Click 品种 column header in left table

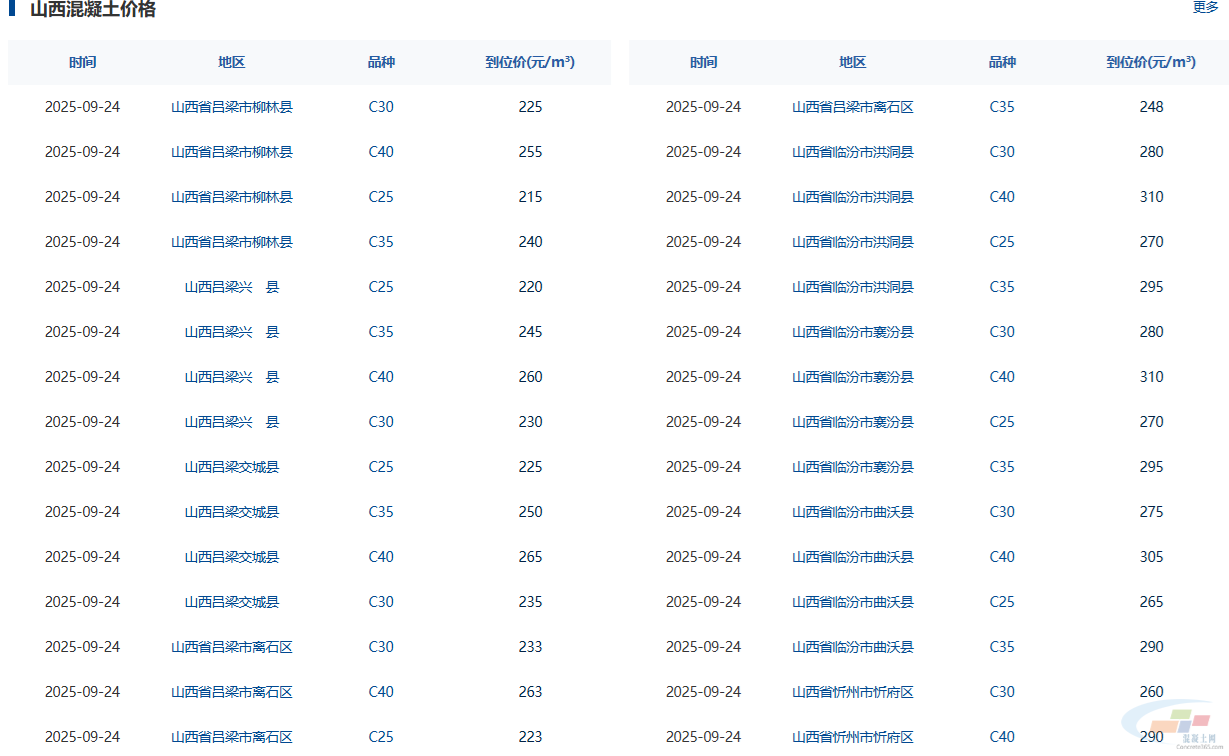[381, 62]
